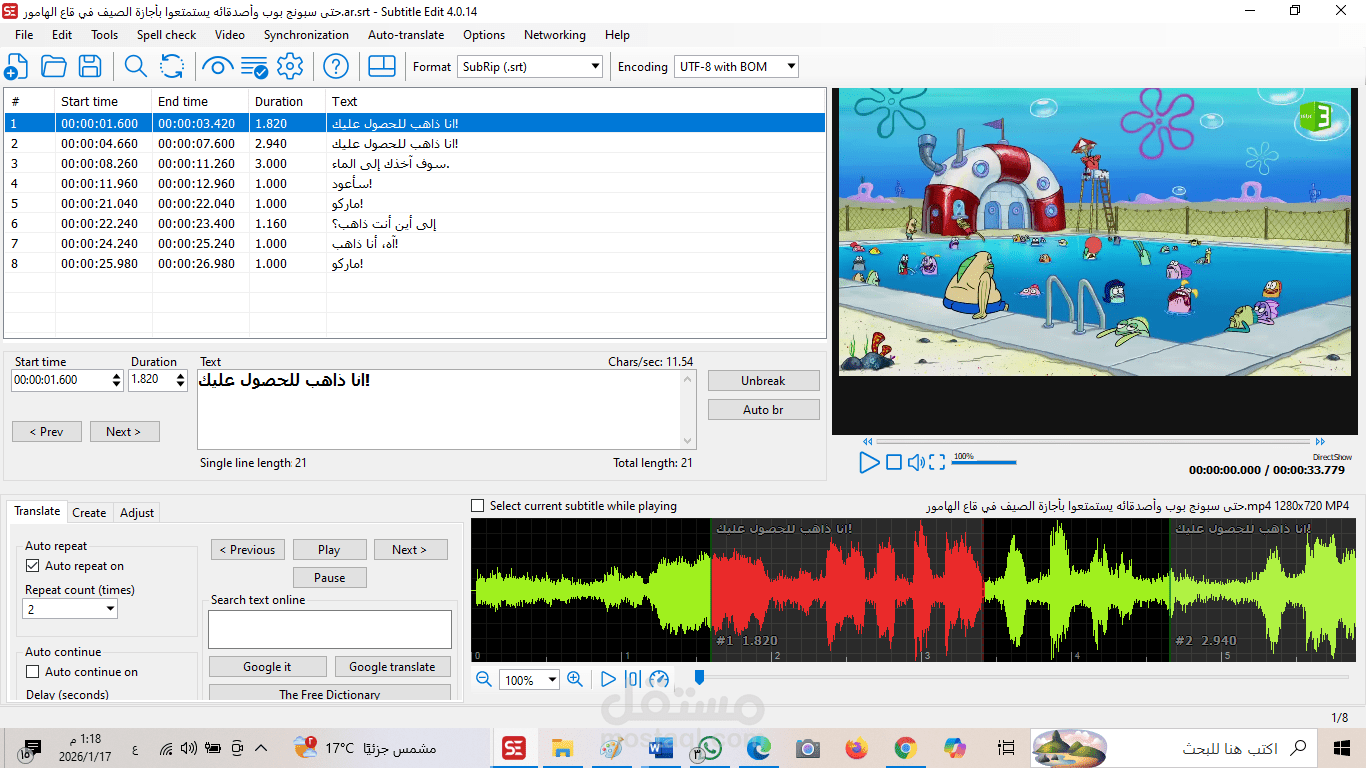Go to previous line with < Prev
Viewport: 1366px width, 768px height.
click(47, 432)
